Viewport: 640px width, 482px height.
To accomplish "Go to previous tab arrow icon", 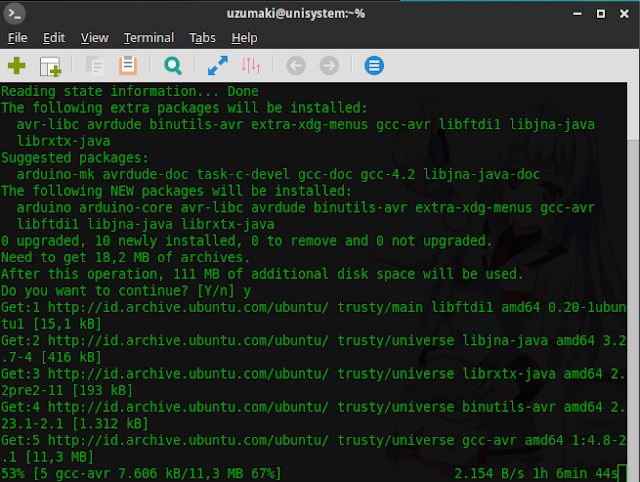I will pos(296,66).
